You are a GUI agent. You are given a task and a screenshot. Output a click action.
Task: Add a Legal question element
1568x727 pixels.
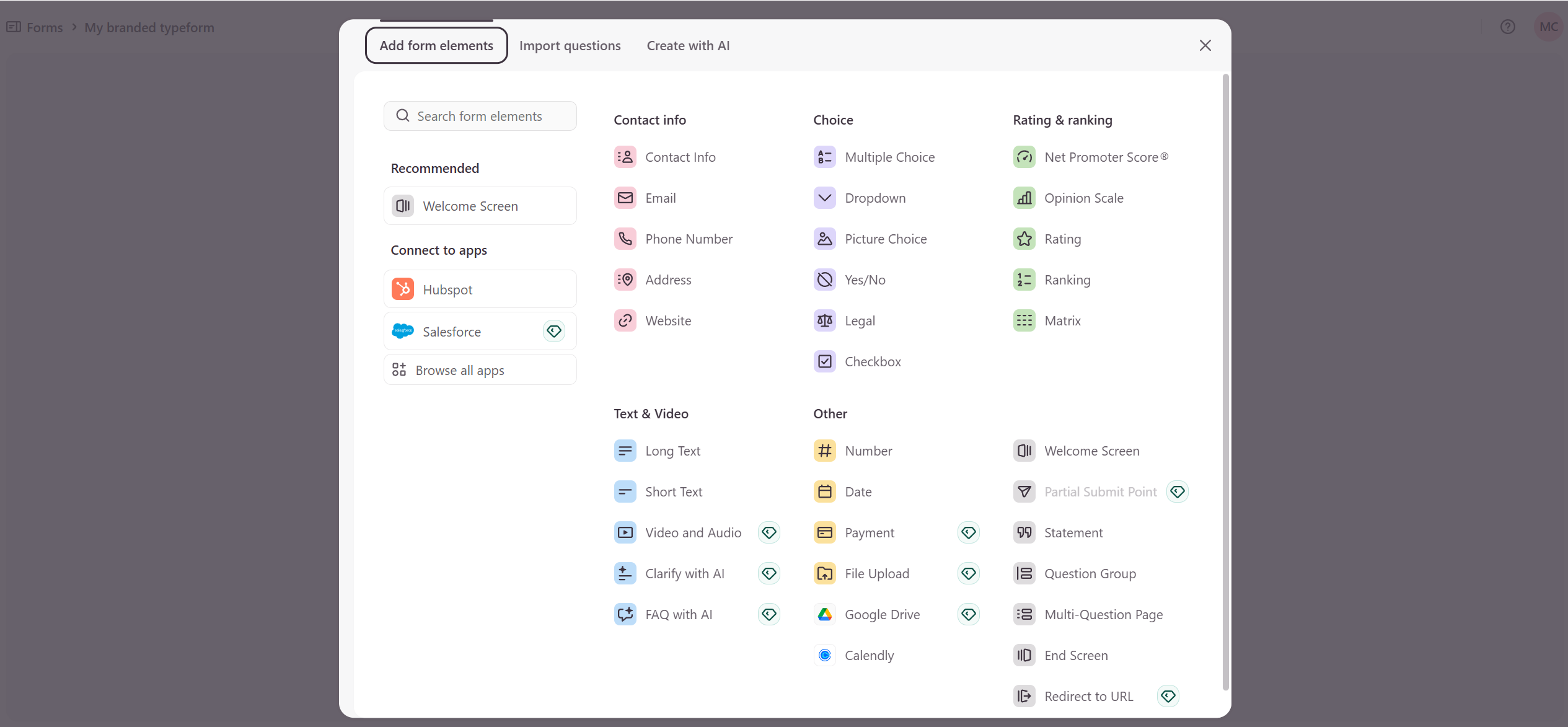pos(860,320)
